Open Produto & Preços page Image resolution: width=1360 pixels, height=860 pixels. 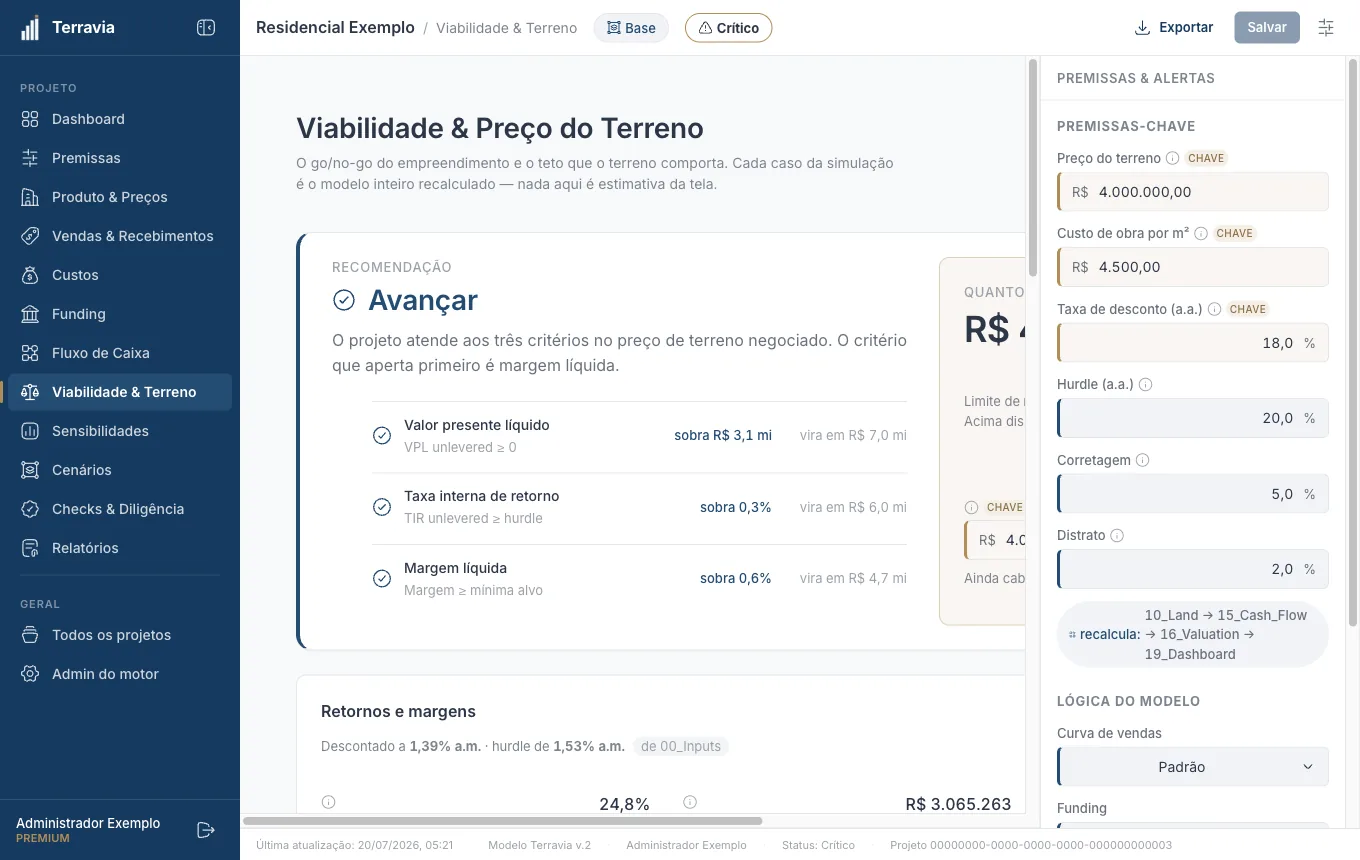pos(120,197)
